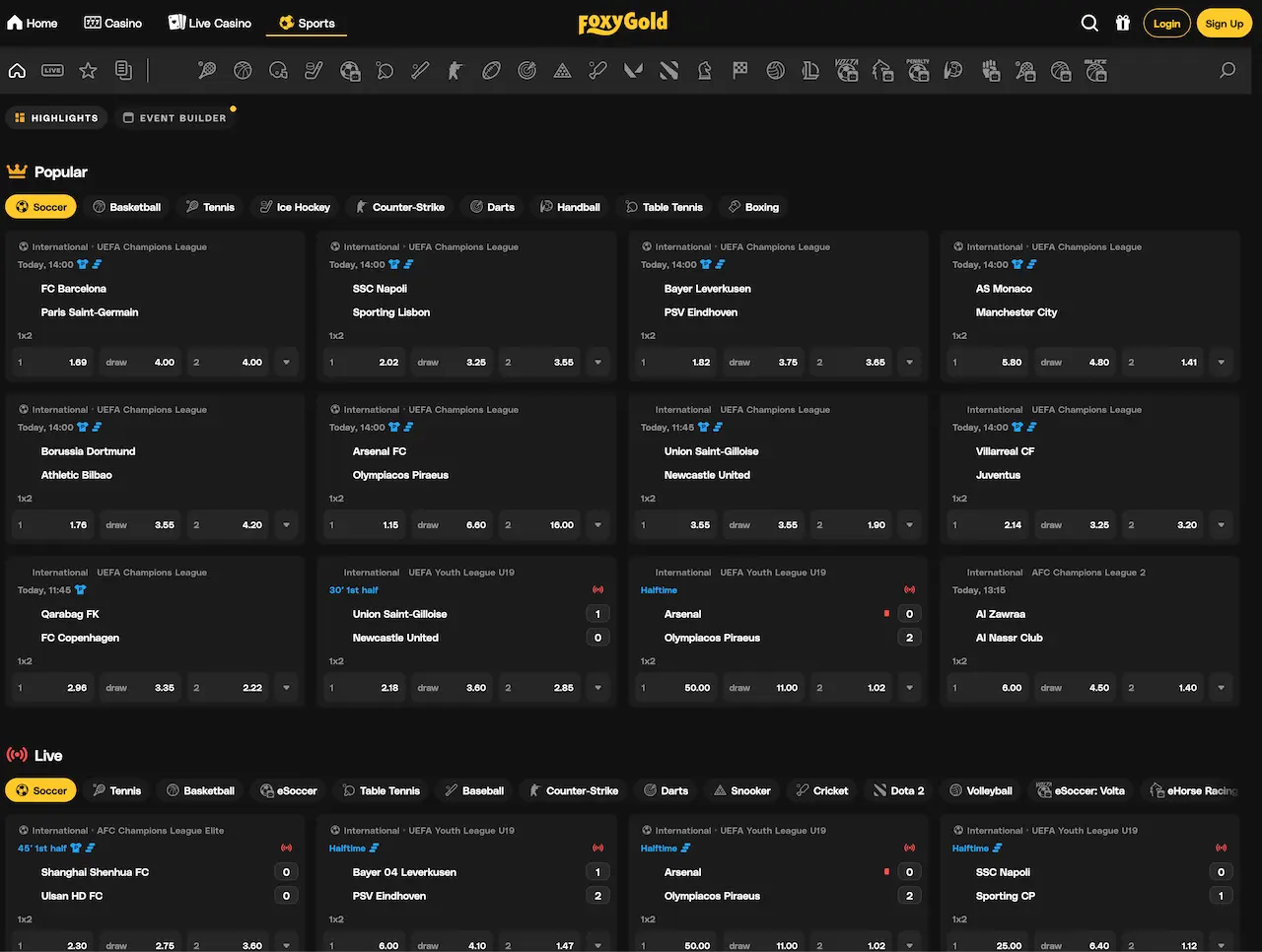
Task: Open the Live Casino menu item
Action: [209, 23]
